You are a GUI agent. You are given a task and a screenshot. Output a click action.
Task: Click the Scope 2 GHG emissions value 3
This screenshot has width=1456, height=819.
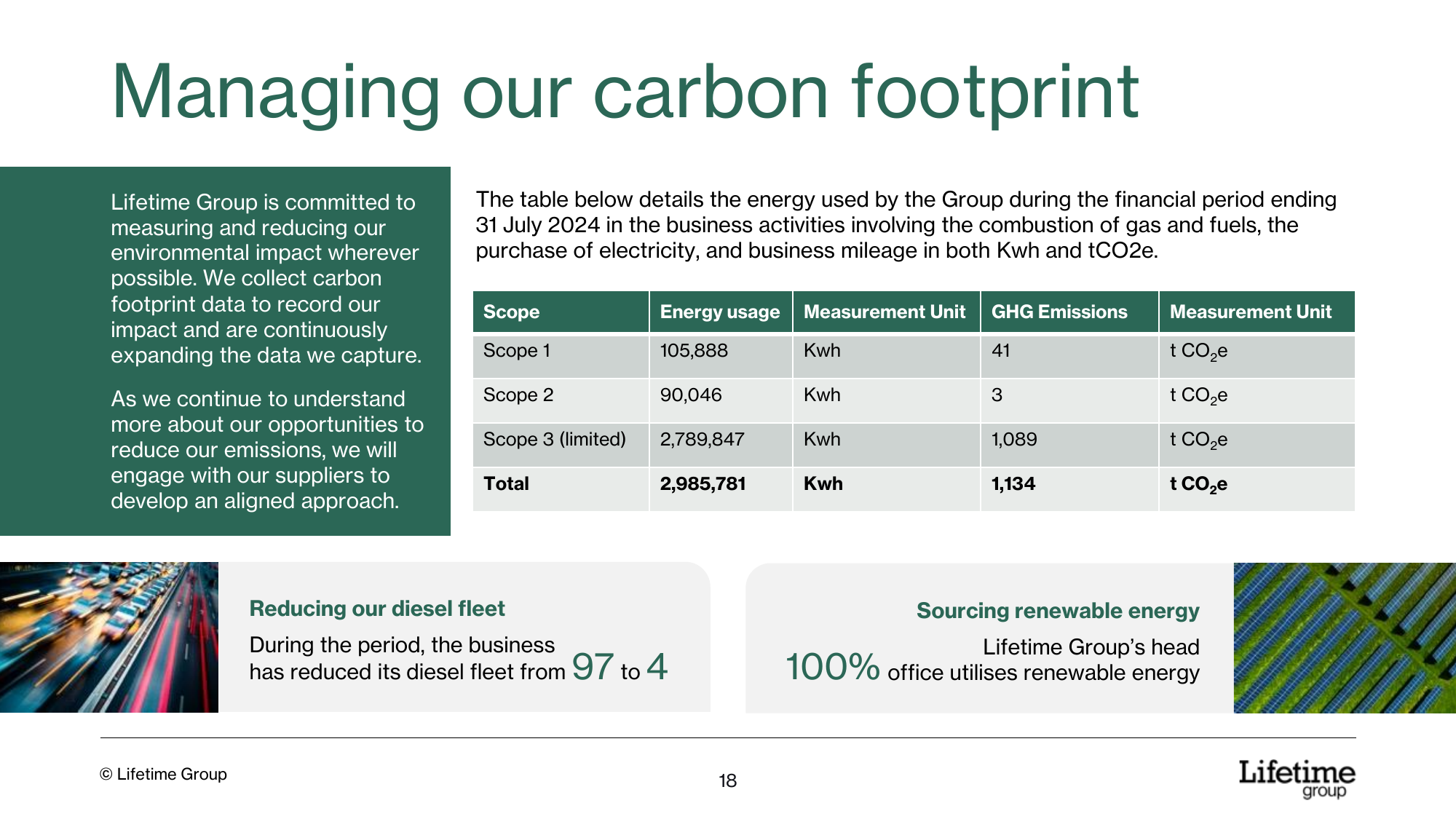(997, 395)
